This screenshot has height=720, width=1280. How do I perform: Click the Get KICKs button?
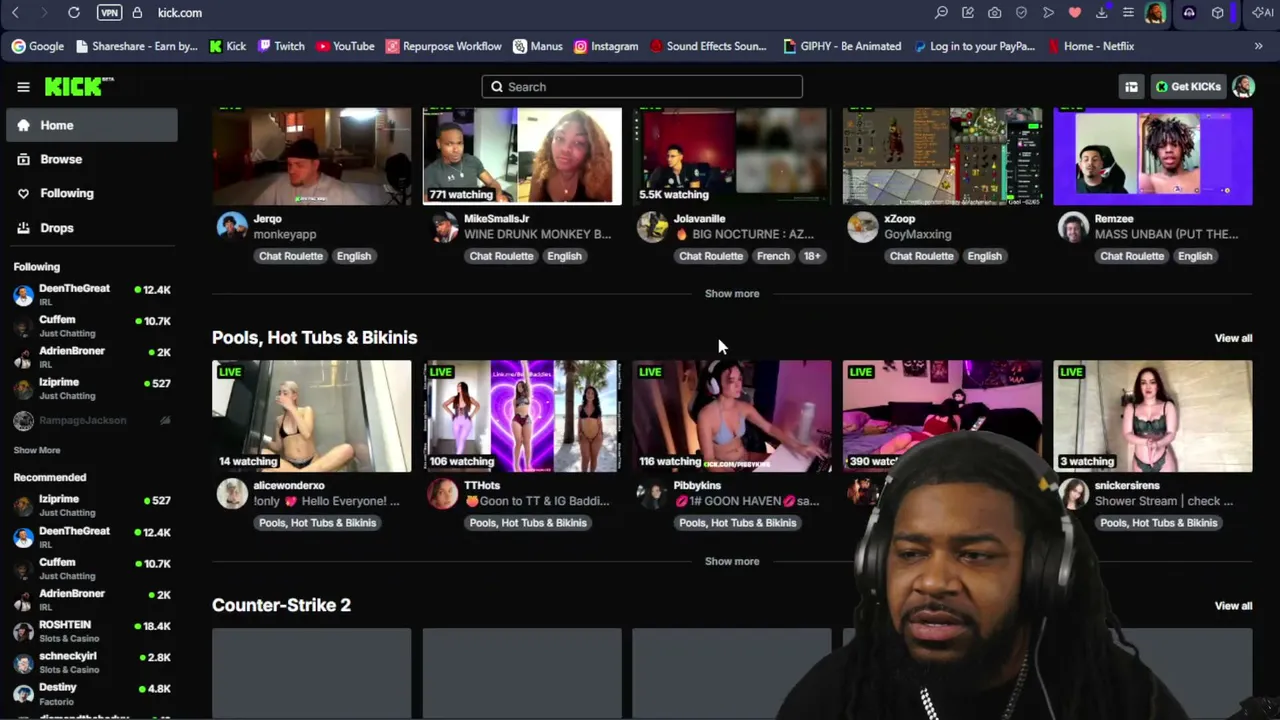click(x=1188, y=87)
